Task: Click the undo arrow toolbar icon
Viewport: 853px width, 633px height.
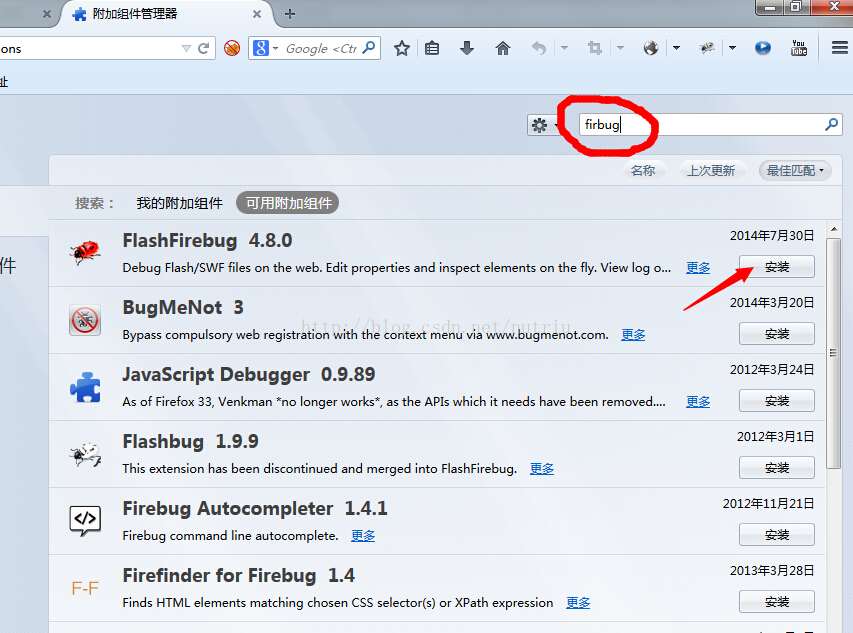Action: 539,48
